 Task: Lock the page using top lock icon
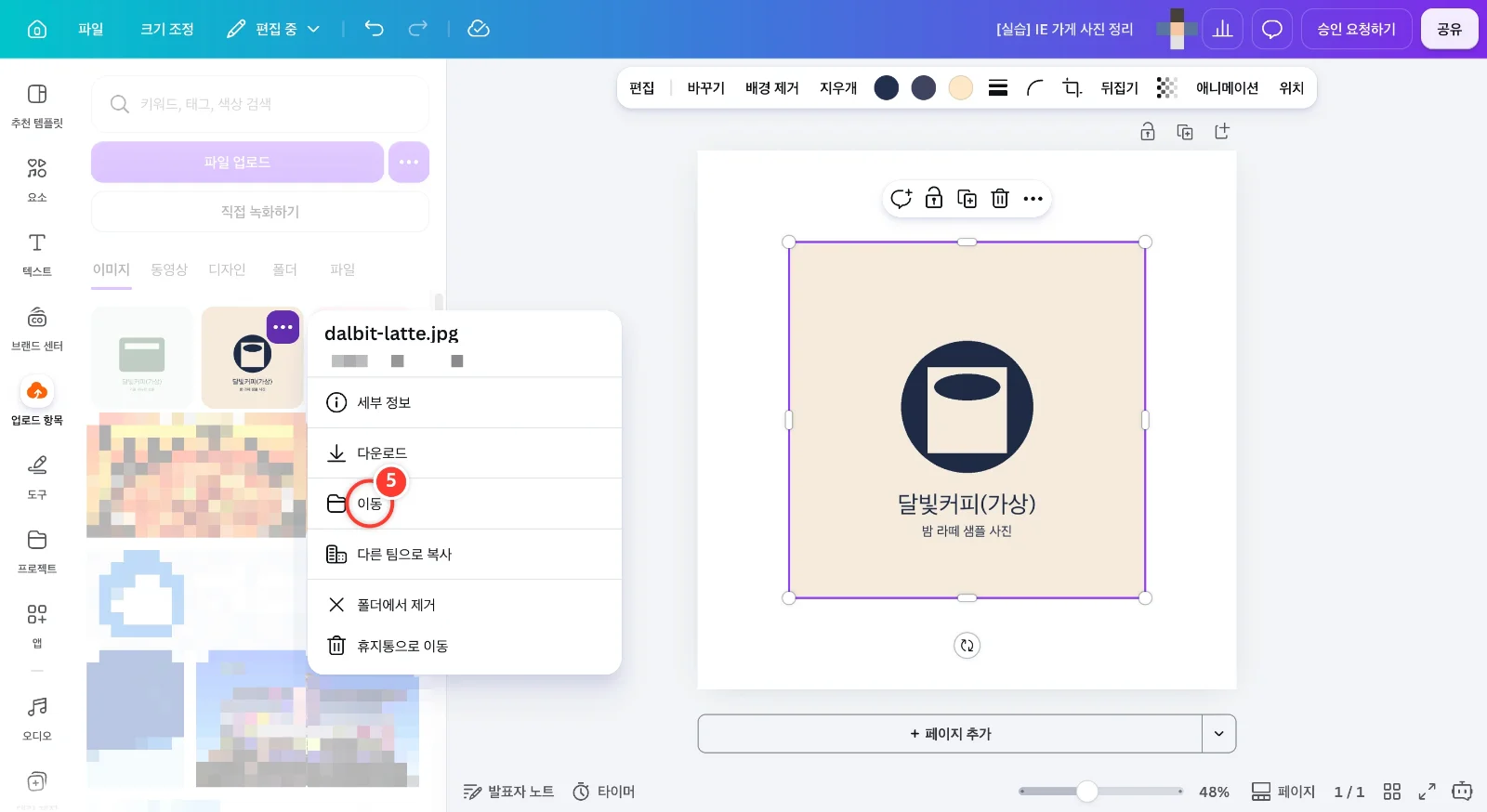tap(1148, 132)
